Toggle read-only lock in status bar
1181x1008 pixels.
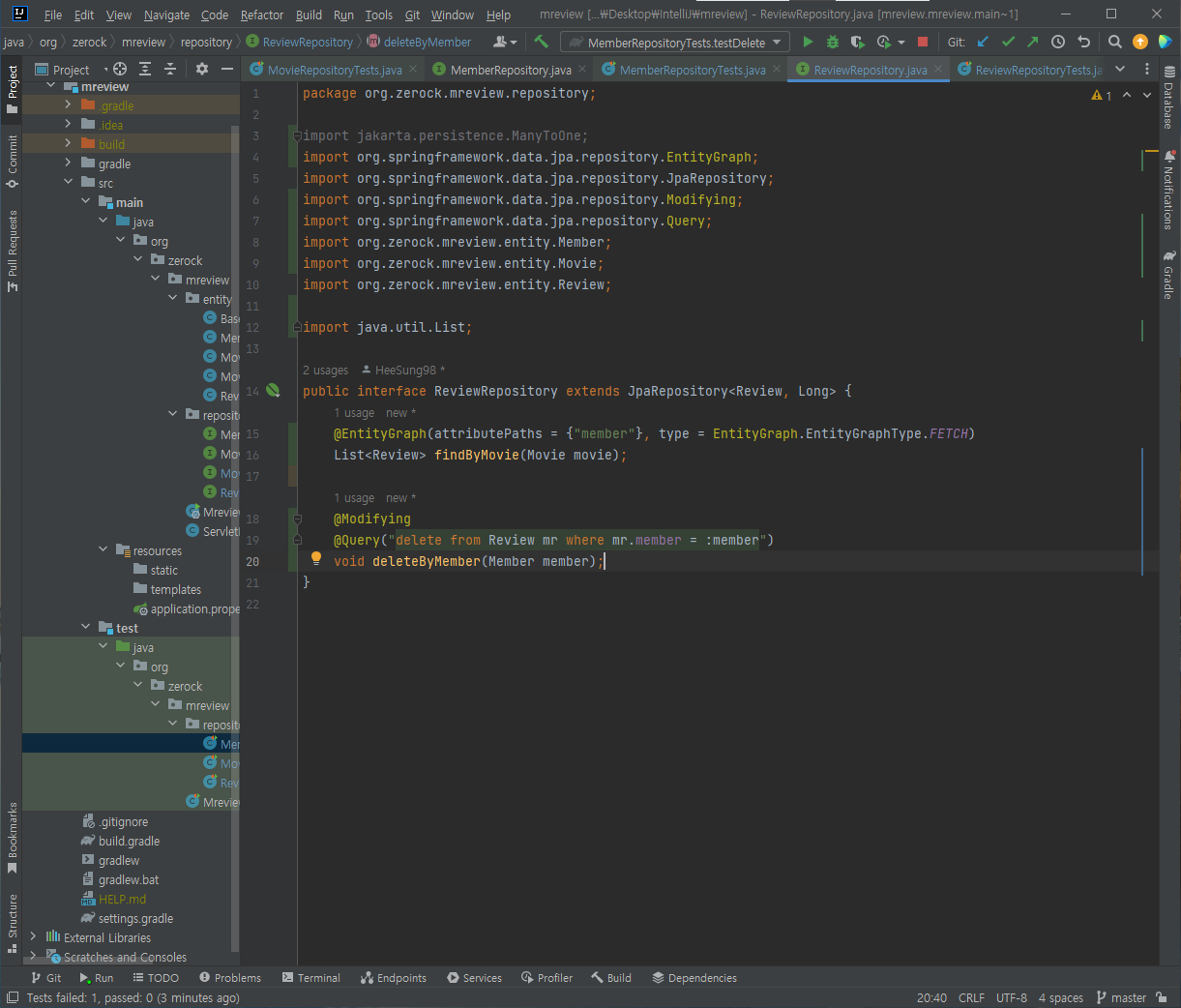coord(1162,997)
